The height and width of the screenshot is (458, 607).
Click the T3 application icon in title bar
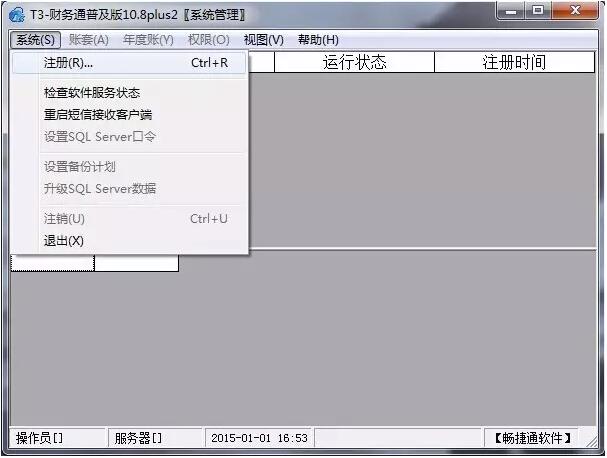coord(17,15)
